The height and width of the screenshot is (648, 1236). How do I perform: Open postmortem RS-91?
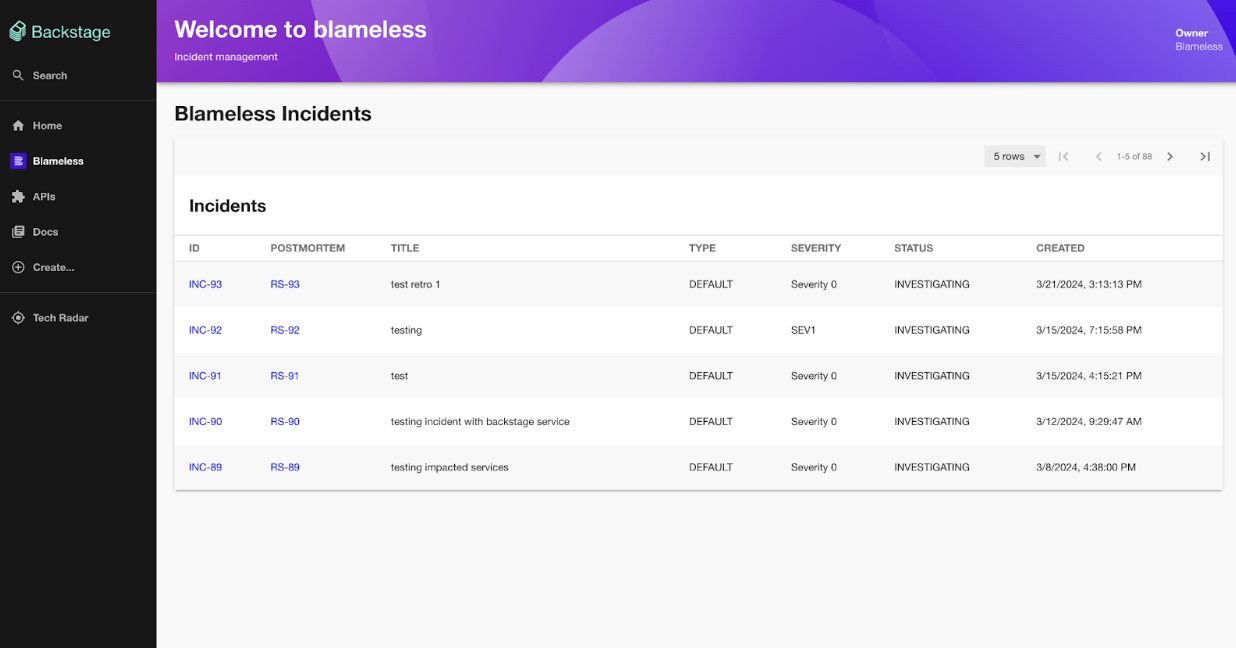[x=285, y=376]
